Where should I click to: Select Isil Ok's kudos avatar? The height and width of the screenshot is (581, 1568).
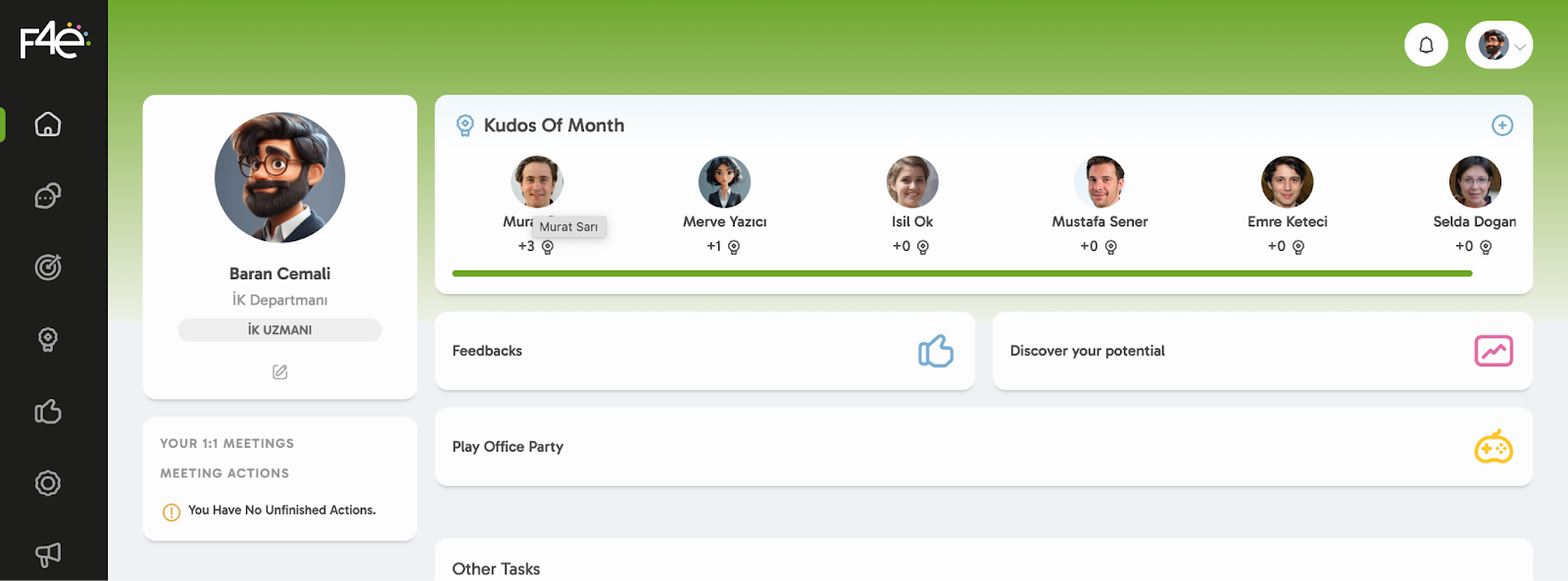click(x=912, y=182)
